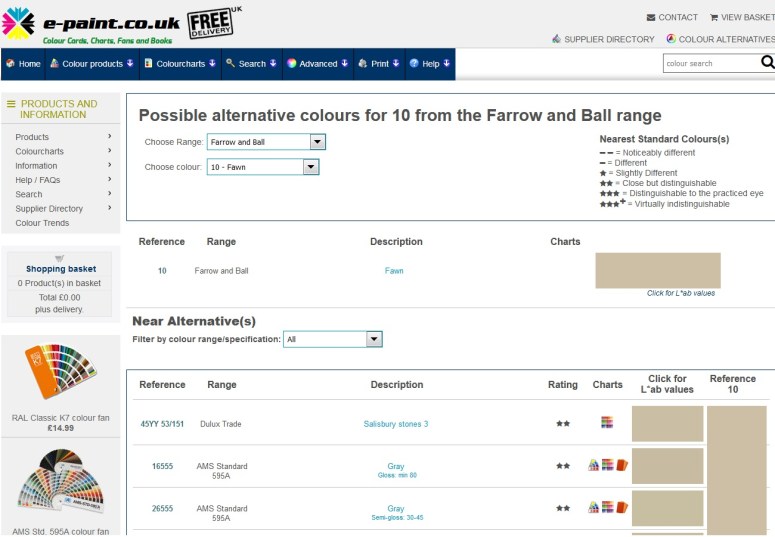Open the Salisbury stones 3 link
The height and width of the screenshot is (537, 775).
click(x=396, y=424)
